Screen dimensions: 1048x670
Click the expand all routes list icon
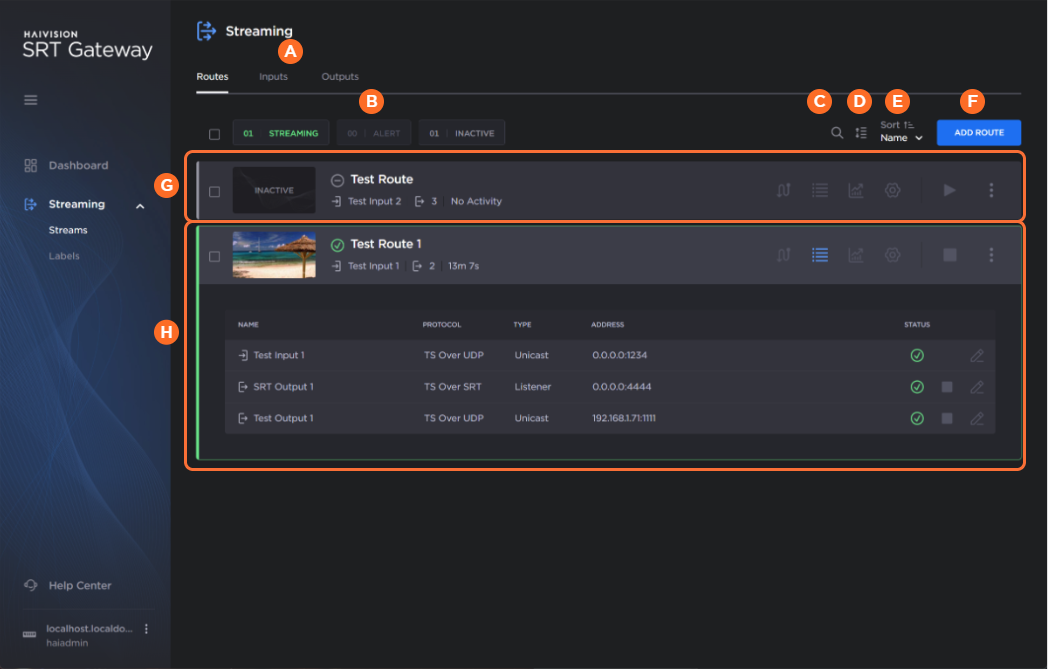pos(861,133)
